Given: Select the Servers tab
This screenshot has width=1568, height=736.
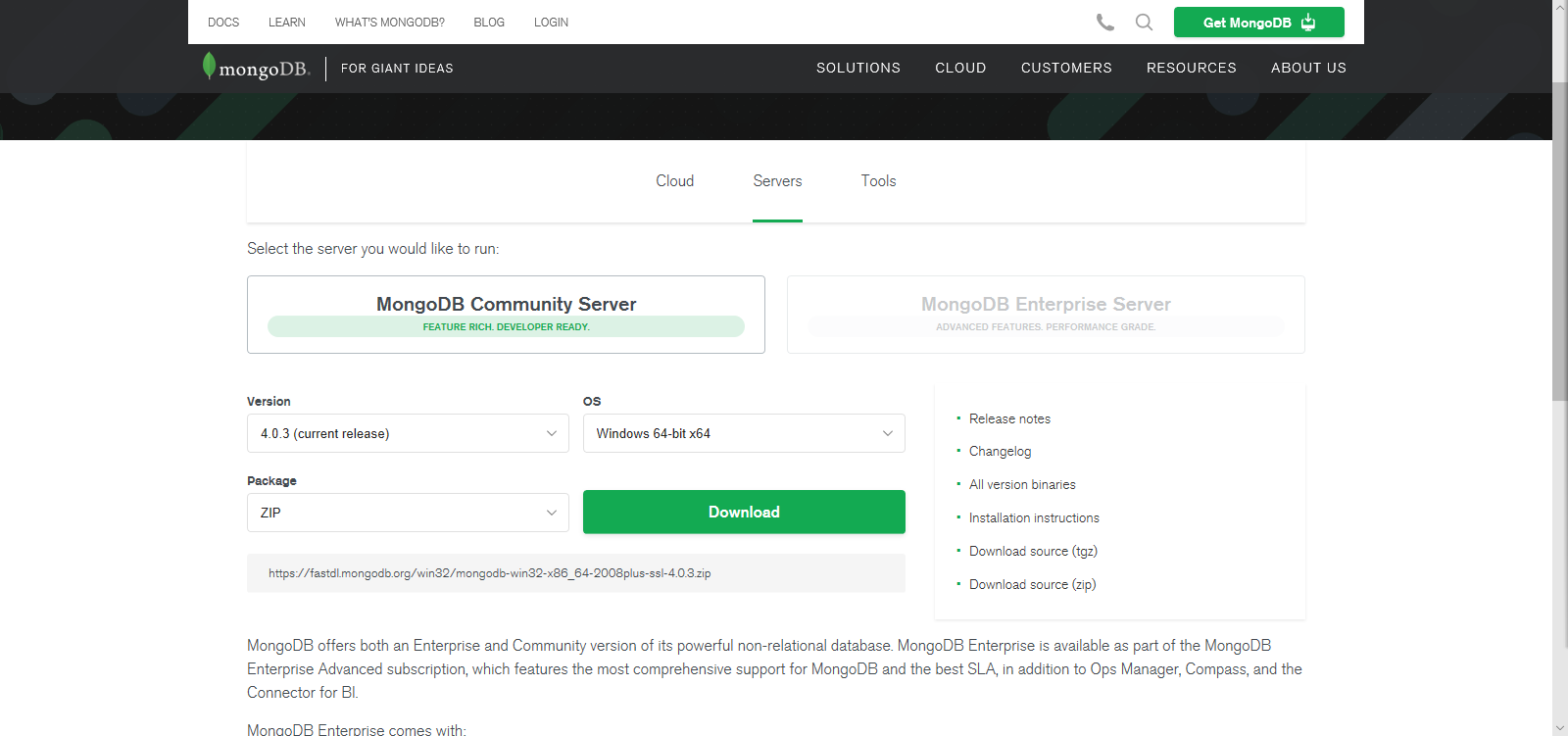Looking at the screenshot, I should pos(777,181).
